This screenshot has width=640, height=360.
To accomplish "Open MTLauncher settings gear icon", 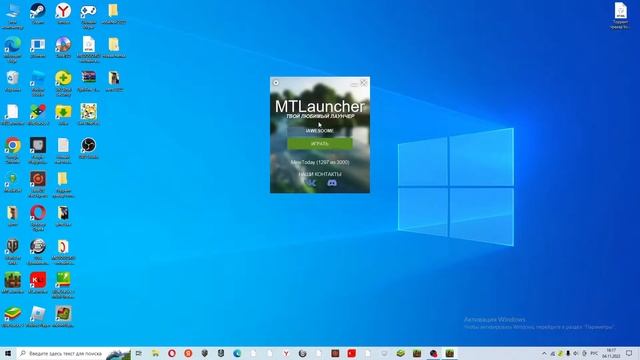I will (276, 83).
